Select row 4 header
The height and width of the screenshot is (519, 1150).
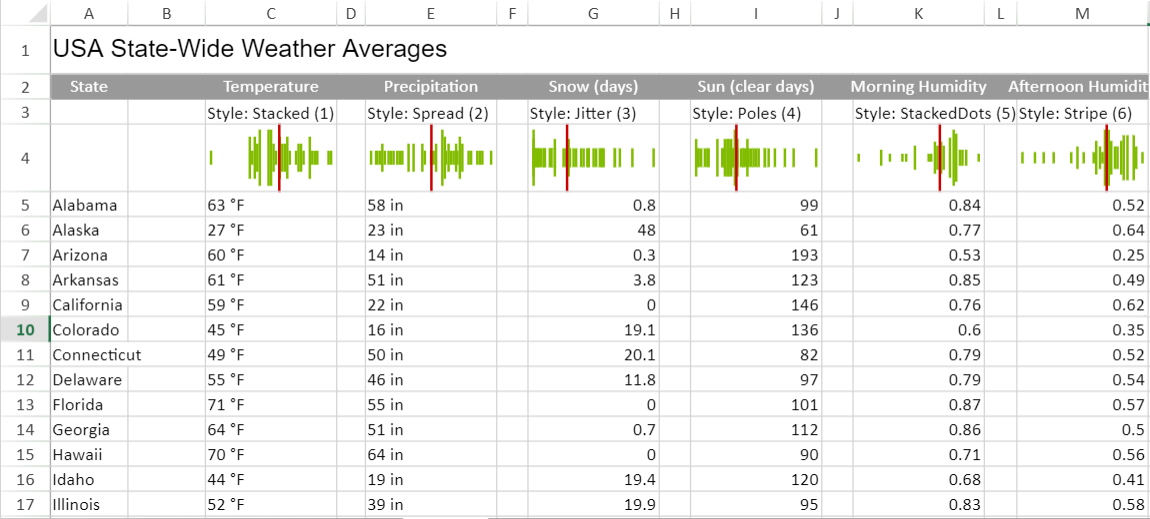coord(25,158)
